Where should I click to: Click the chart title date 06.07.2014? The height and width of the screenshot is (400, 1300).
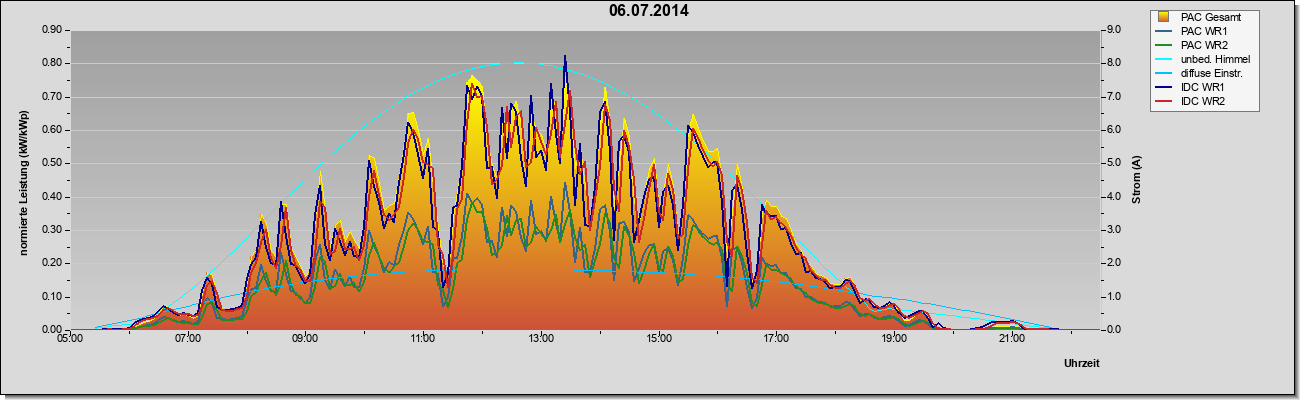point(648,11)
